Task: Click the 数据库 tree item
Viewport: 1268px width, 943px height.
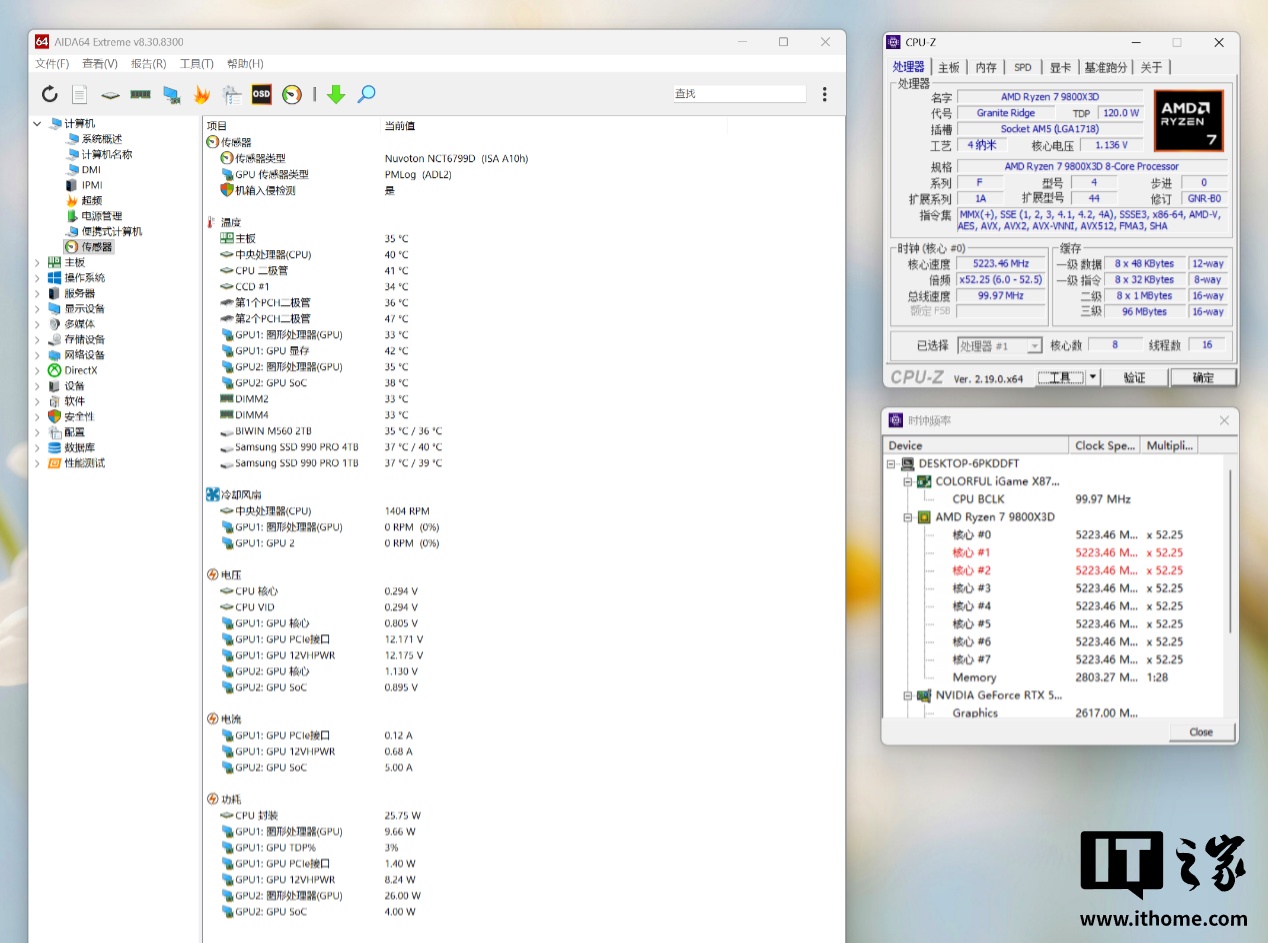Action: (x=80, y=447)
